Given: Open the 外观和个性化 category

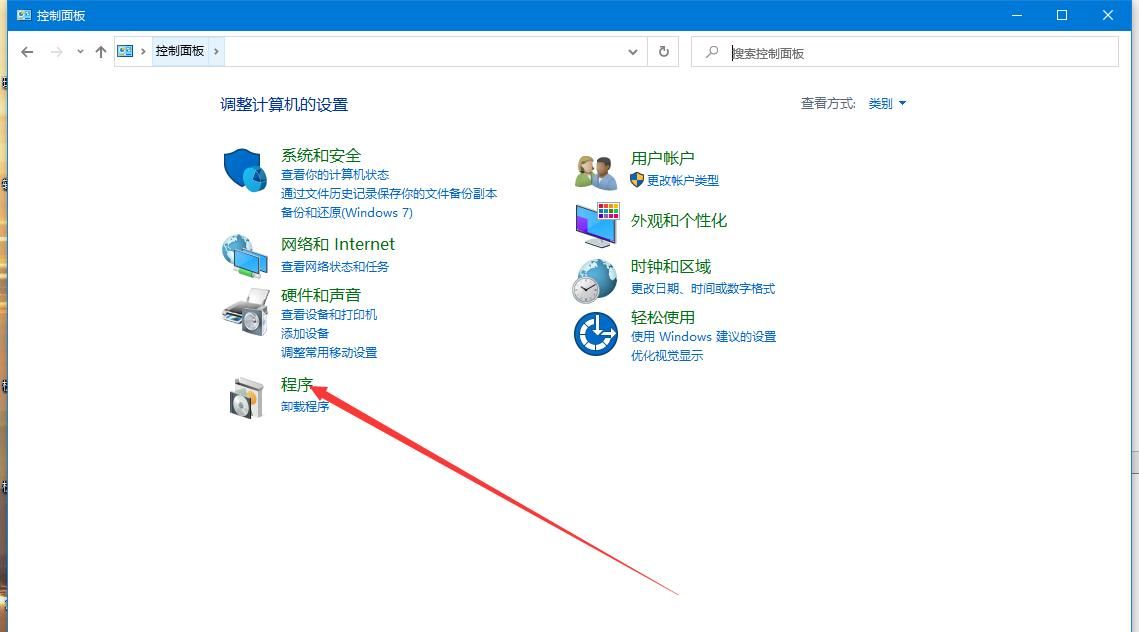Looking at the screenshot, I should pyautogui.click(x=678, y=221).
